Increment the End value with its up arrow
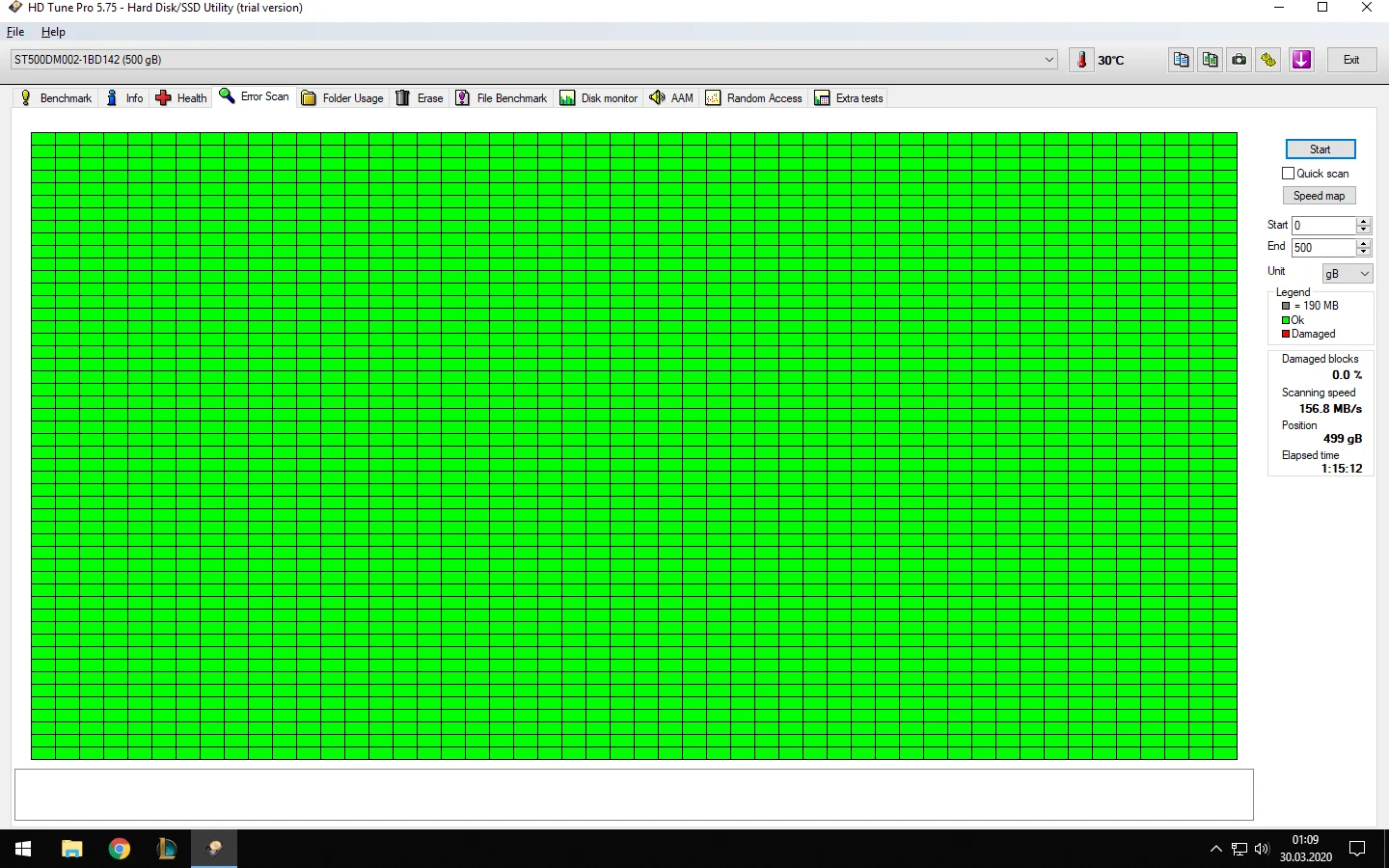Viewport: 1389px width, 868px height. point(1363,243)
